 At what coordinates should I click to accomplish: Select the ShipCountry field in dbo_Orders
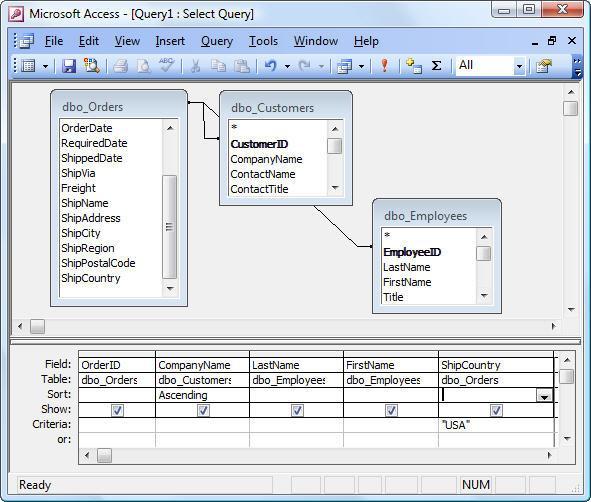[91, 278]
